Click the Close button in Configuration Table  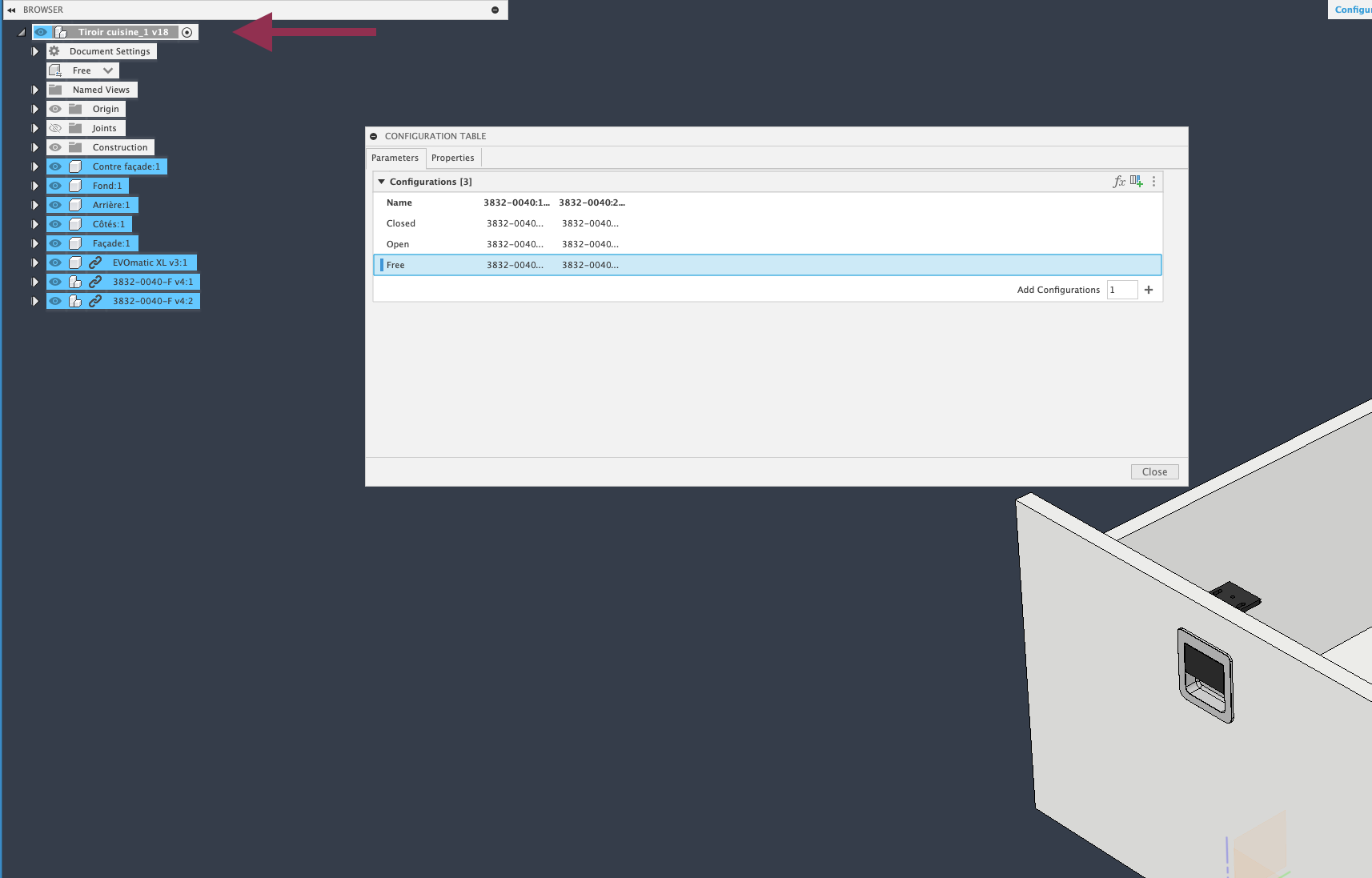[1153, 471]
